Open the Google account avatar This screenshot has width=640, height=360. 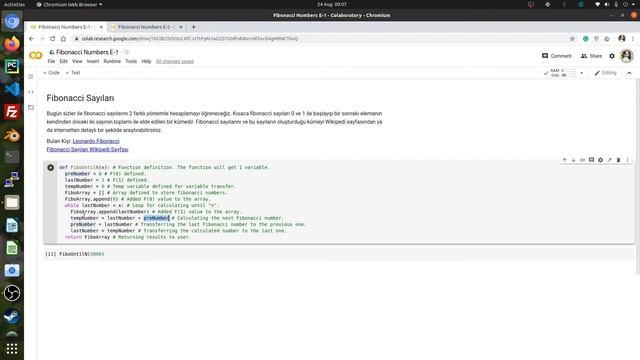(x=627, y=56)
